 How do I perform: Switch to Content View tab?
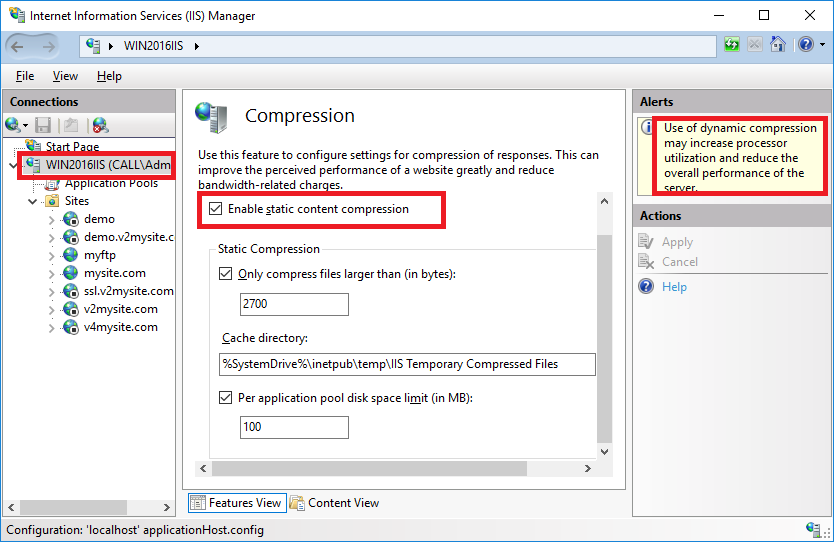(335, 503)
